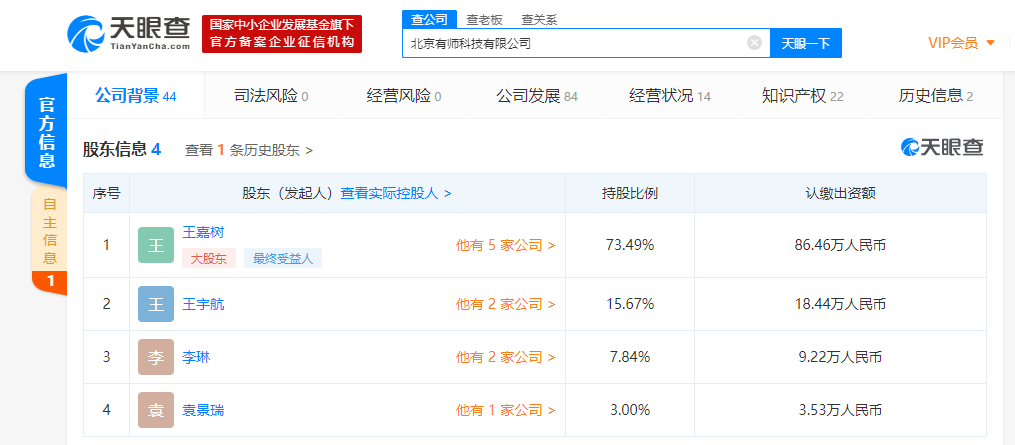Switch to the 司法风险 tab

click(x=270, y=96)
